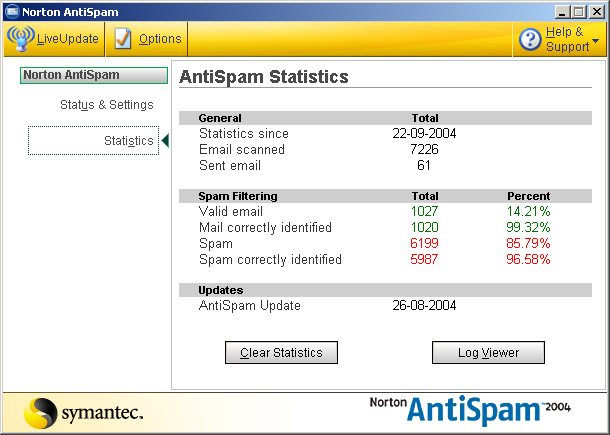Click the date value 22-09-2004
This screenshot has width=610, height=435.
(424, 133)
